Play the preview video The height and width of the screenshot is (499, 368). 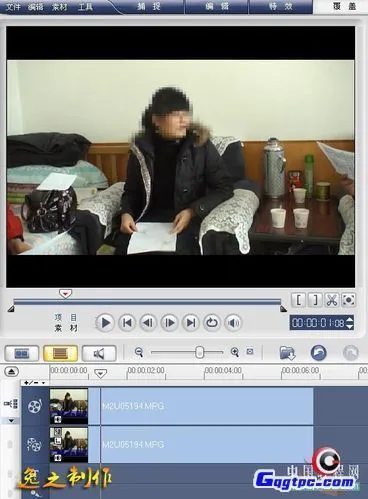tap(105, 323)
